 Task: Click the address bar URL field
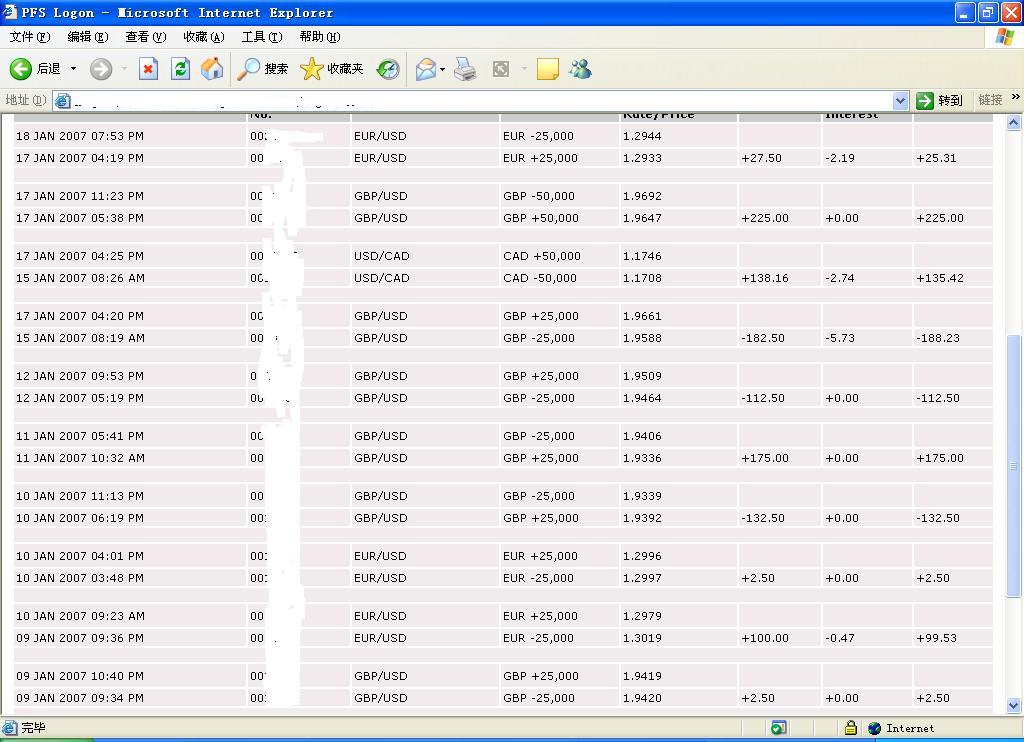pyautogui.click(x=480, y=100)
